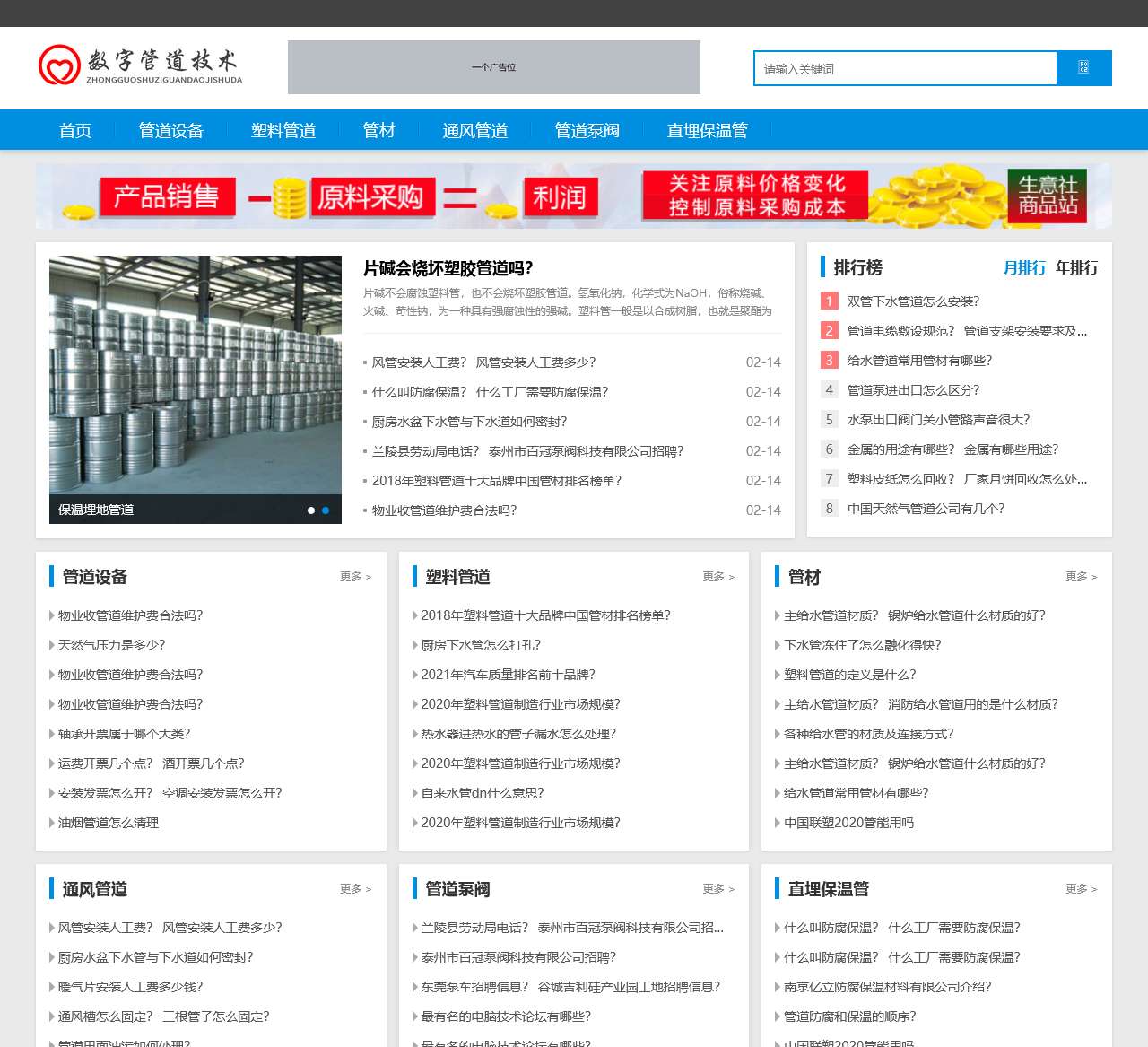Open ranked article 双管下水管道怎么安装?
Image resolution: width=1148 pixels, height=1047 pixels.
pos(913,301)
